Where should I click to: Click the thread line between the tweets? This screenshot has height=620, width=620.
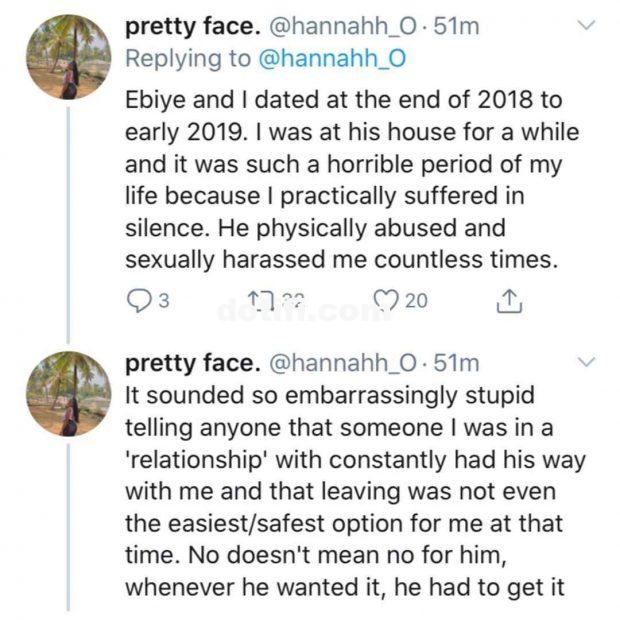tap(69, 225)
